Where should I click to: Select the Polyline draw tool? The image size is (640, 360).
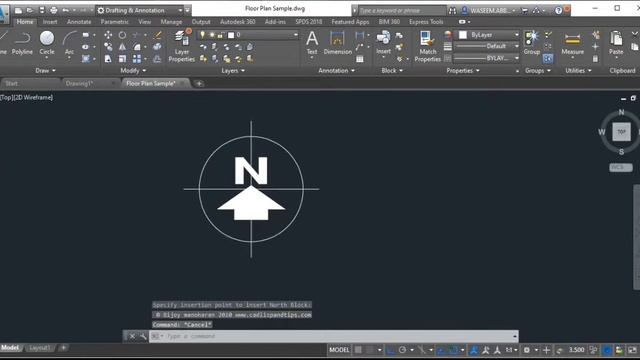(x=22, y=43)
